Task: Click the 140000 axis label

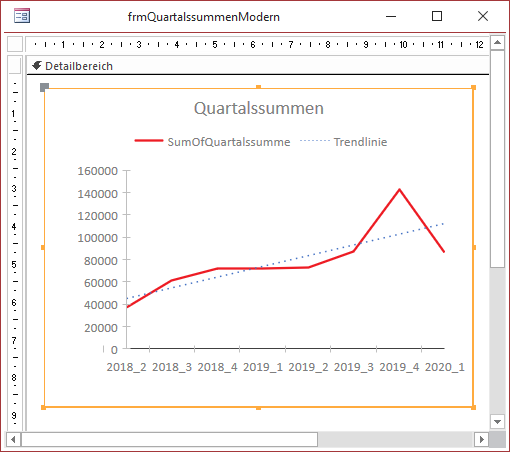Action: click(x=98, y=194)
